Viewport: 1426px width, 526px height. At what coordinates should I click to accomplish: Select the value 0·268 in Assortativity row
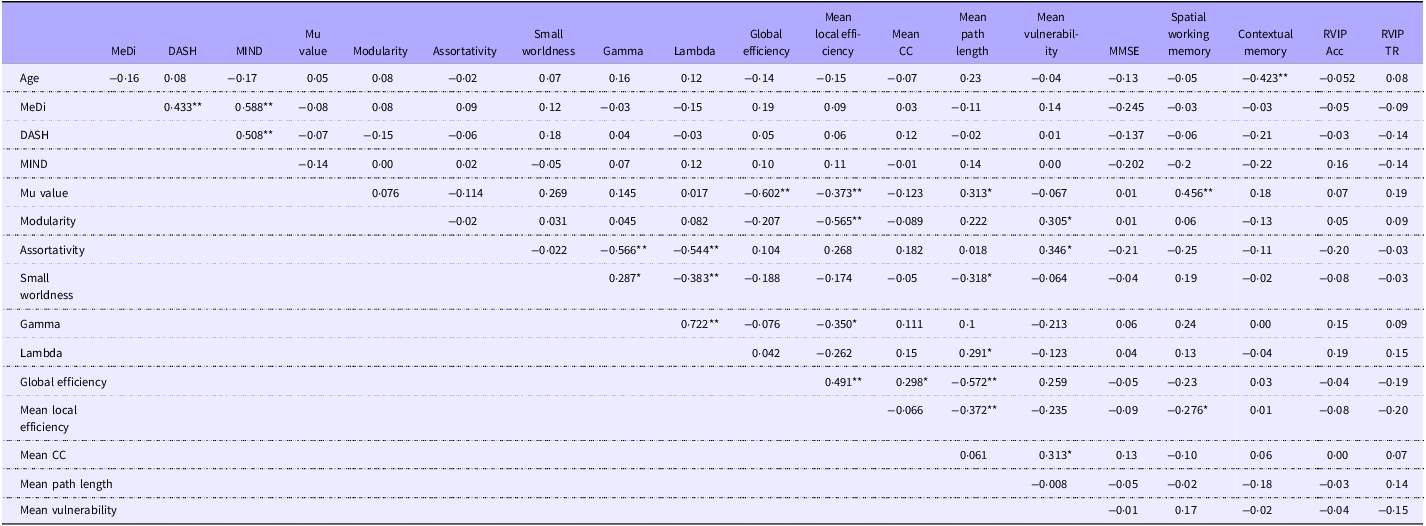(838, 248)
